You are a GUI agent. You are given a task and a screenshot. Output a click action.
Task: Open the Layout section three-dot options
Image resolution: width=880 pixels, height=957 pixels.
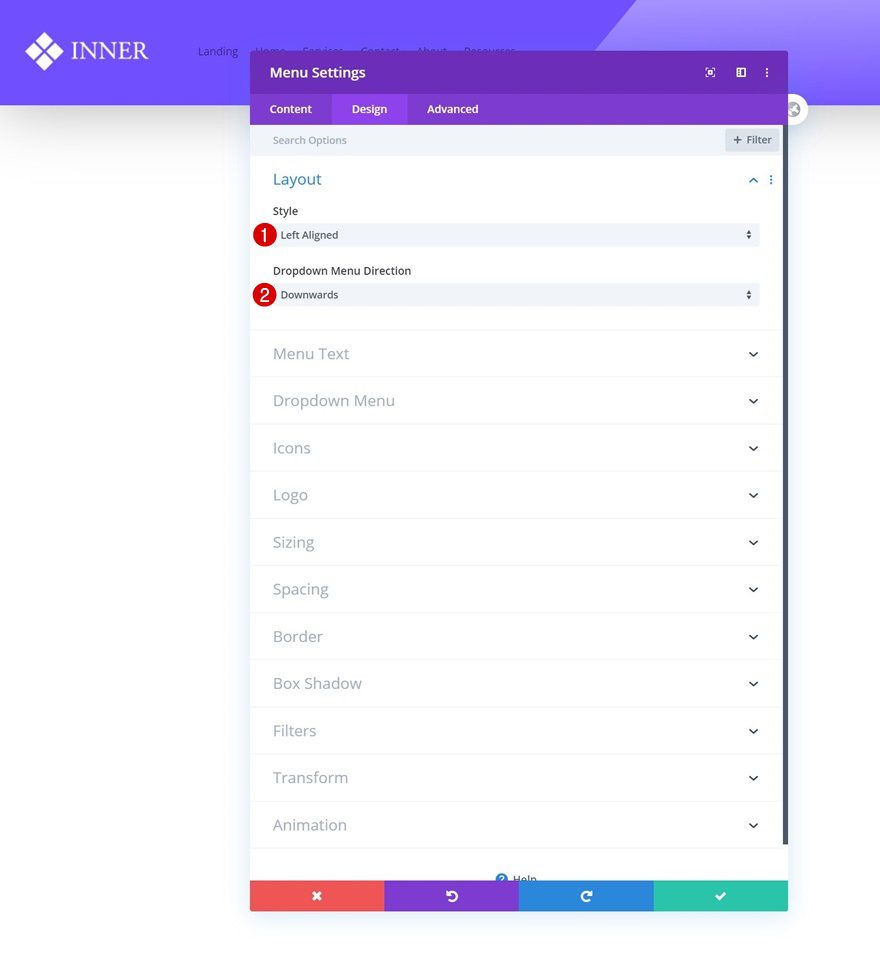click(771, 180)
